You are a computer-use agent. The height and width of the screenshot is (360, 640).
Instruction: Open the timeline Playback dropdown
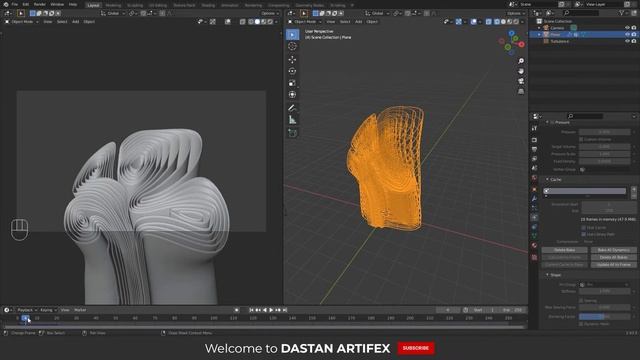click(x=27, y=310)
